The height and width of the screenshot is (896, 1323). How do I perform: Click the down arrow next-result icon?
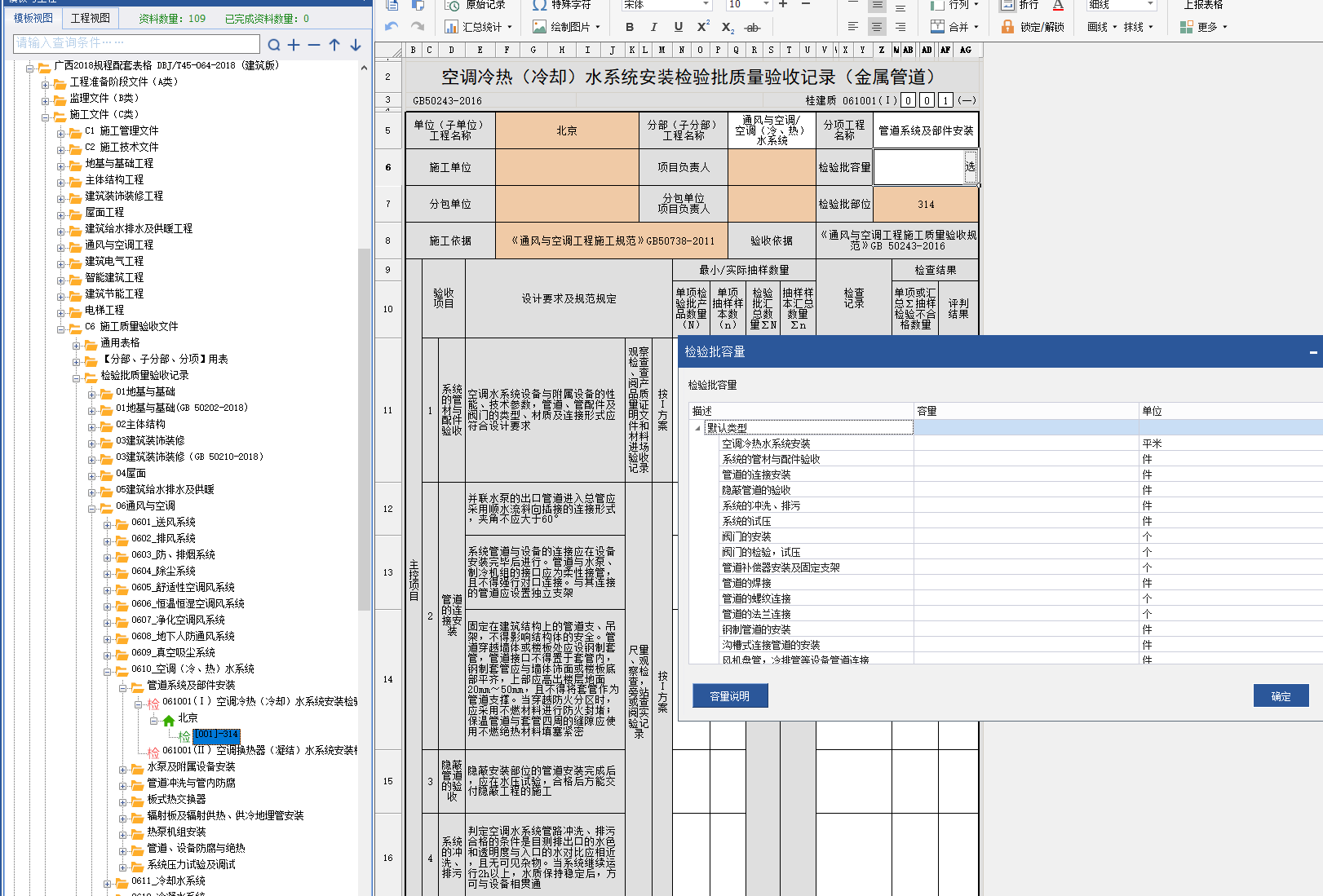click(356, 45)
